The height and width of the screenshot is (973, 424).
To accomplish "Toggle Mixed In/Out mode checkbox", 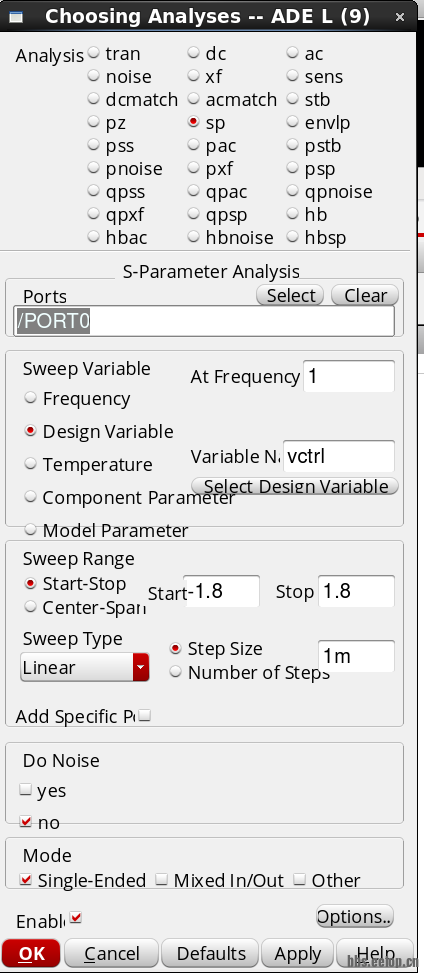I will tap(162, 879).
